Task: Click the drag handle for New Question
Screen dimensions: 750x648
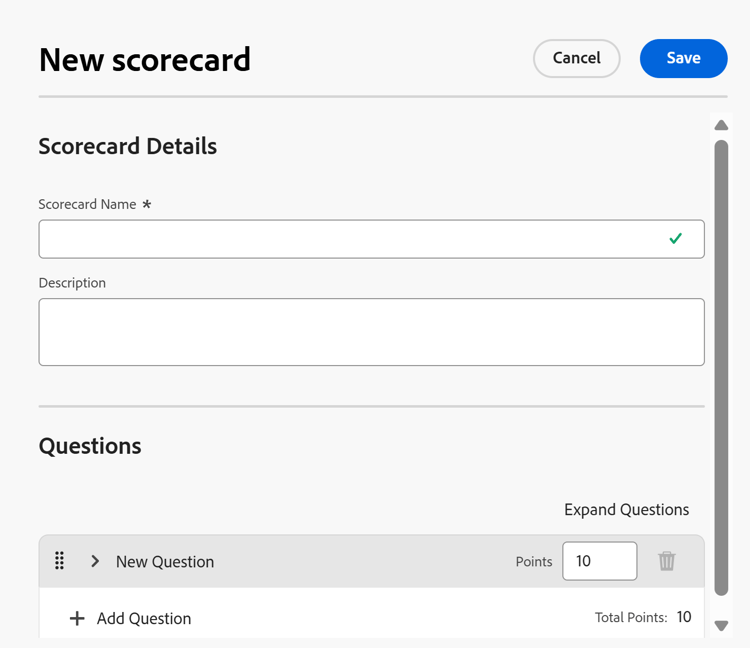Action: click(x=59, y=560)
